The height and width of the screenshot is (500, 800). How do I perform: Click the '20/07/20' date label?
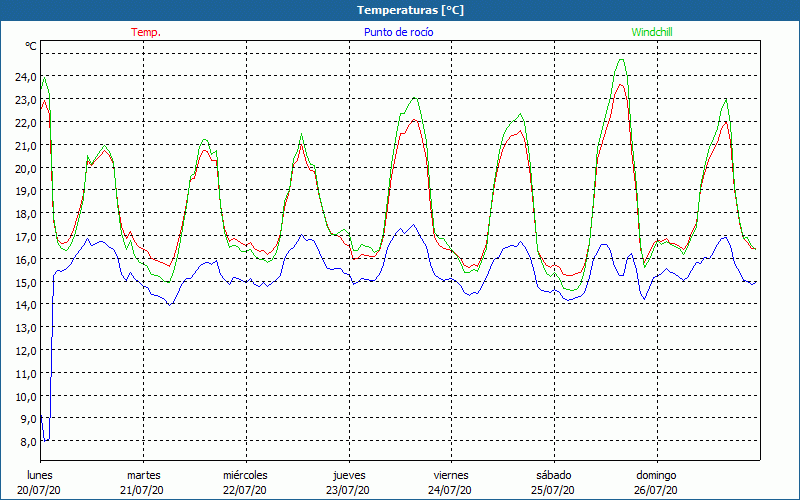point(39,490)
